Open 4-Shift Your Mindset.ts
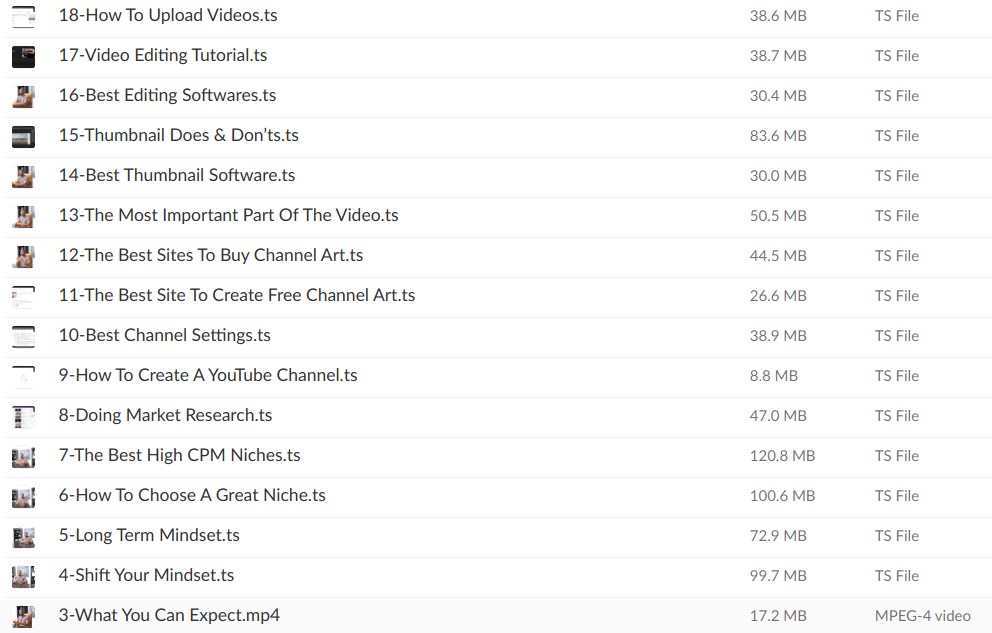 tap(146, 575)
